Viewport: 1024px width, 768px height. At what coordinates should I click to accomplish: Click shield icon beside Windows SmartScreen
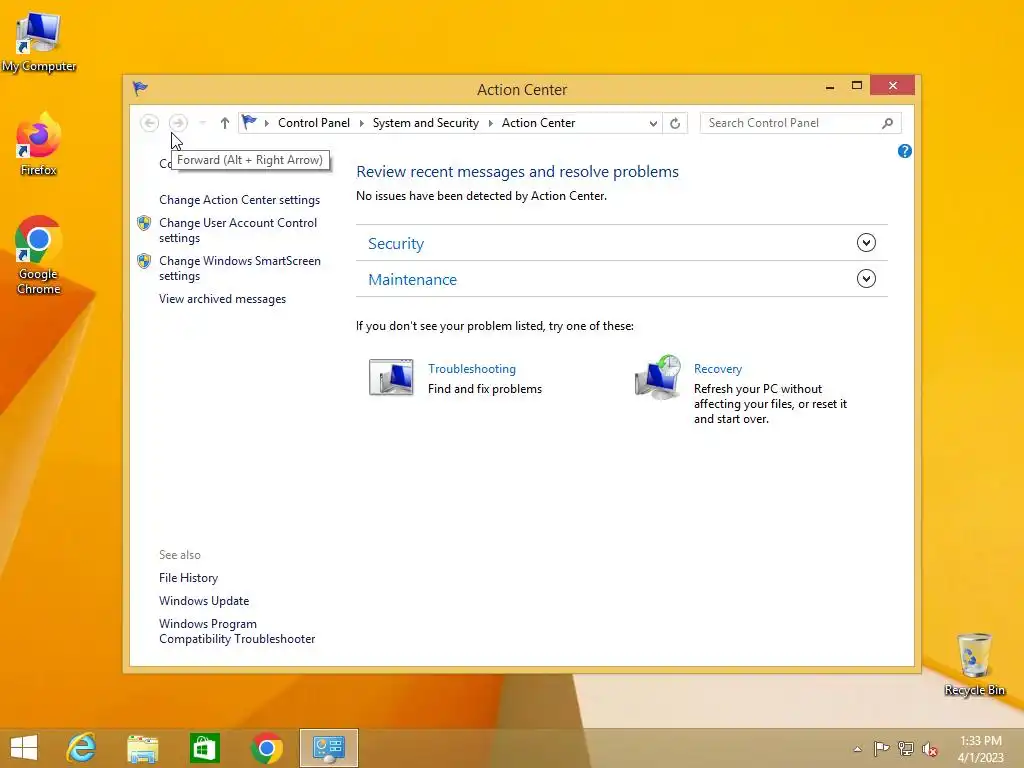[144, 261]
